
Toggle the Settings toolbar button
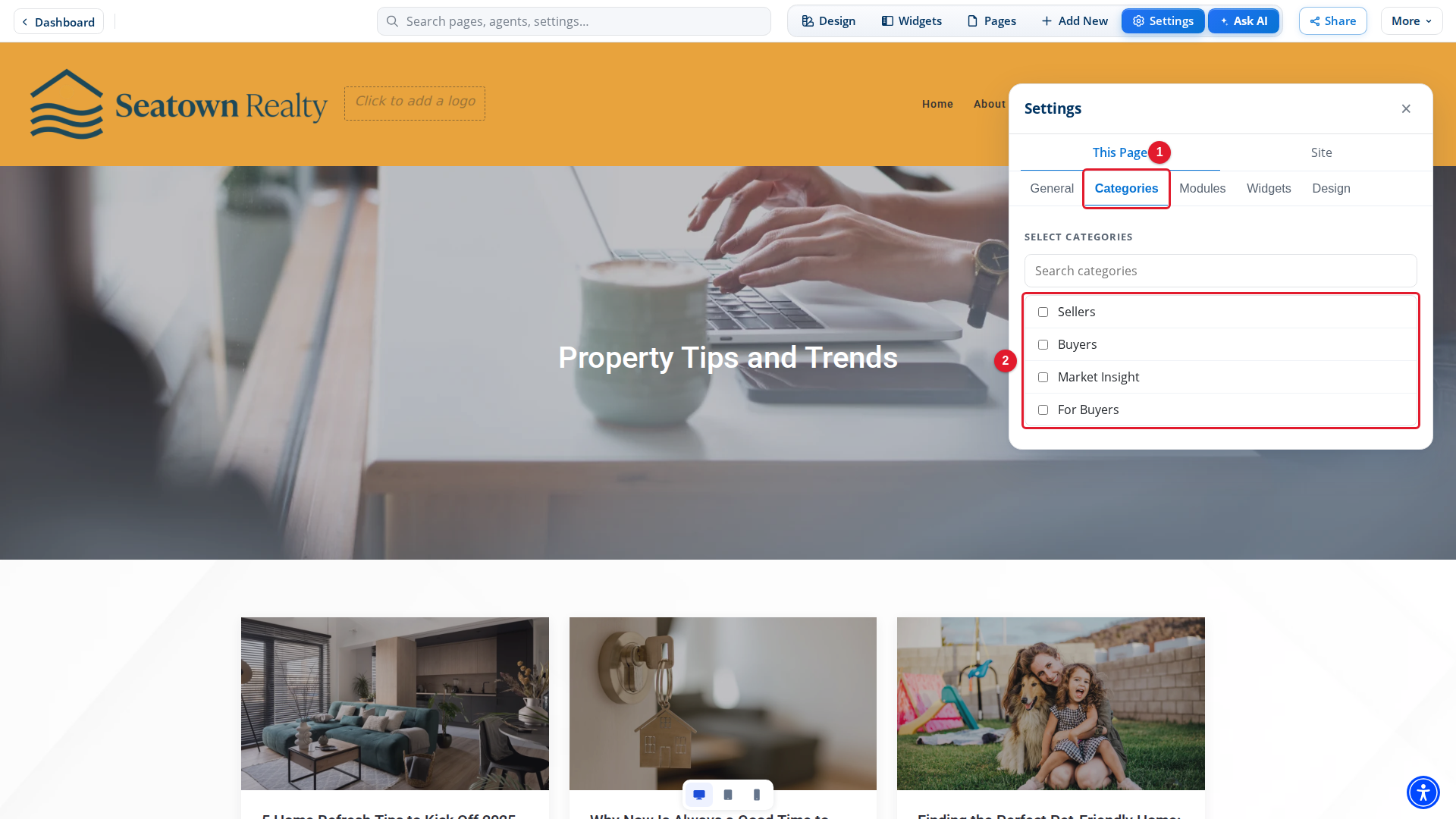(1163, 21)
